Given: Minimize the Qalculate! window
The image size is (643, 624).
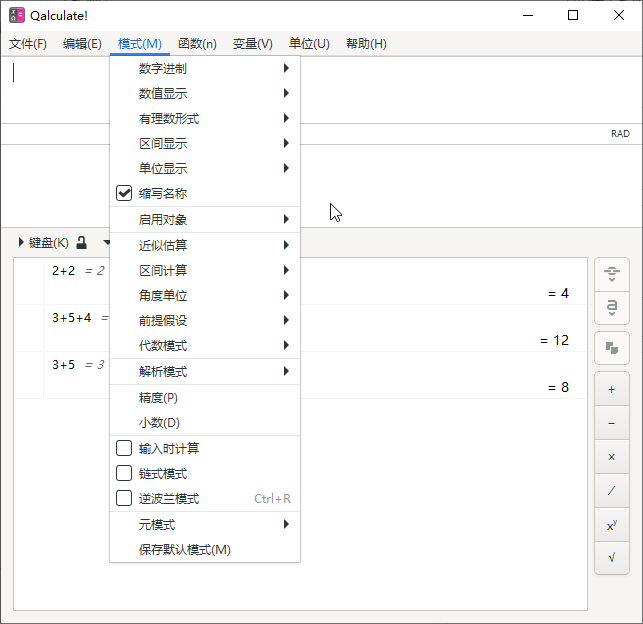Looking at the screenshot, I should click(x=528, y=16).
